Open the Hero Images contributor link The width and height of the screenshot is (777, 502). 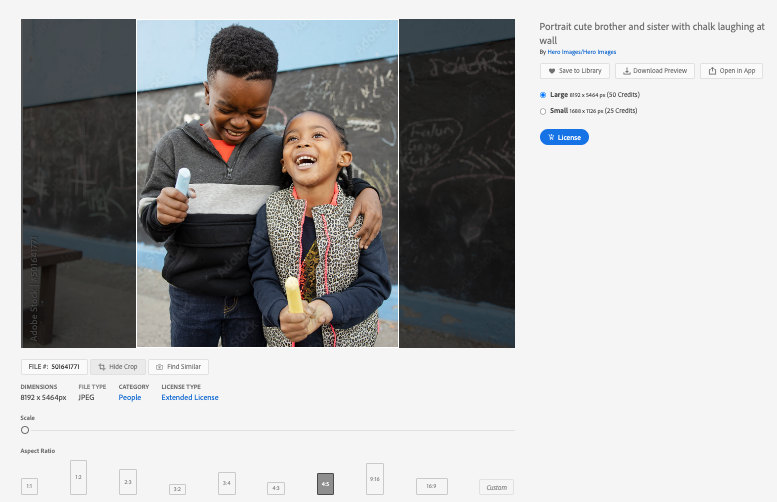[x=581, y=52]
